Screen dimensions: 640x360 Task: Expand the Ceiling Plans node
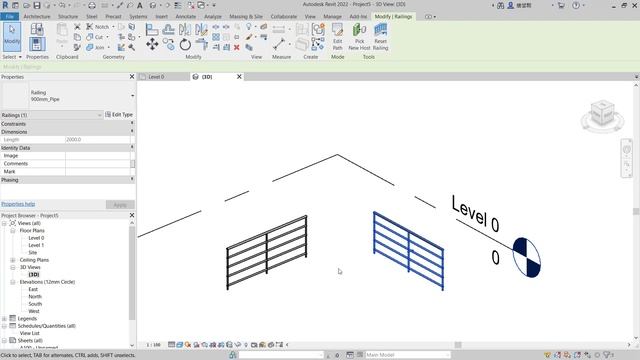13,260
